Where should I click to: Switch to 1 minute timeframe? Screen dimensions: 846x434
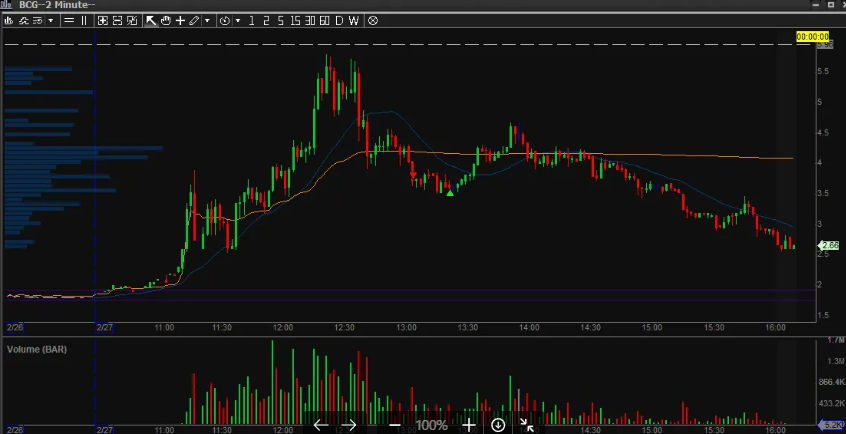click(x=251, y=21)
